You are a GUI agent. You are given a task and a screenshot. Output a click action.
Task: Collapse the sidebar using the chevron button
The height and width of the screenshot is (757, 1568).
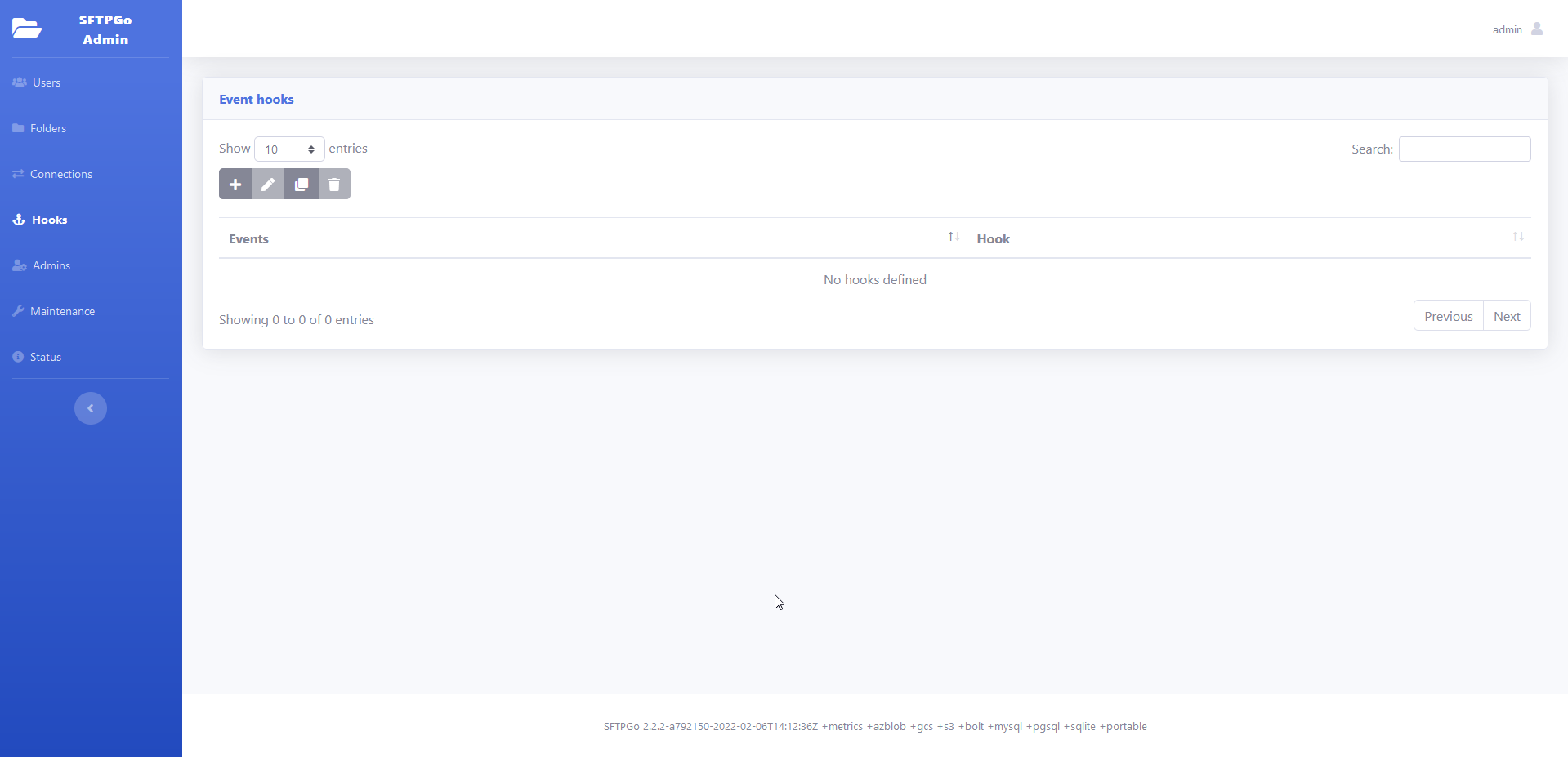pyautogui.click(x=90, y=407)
